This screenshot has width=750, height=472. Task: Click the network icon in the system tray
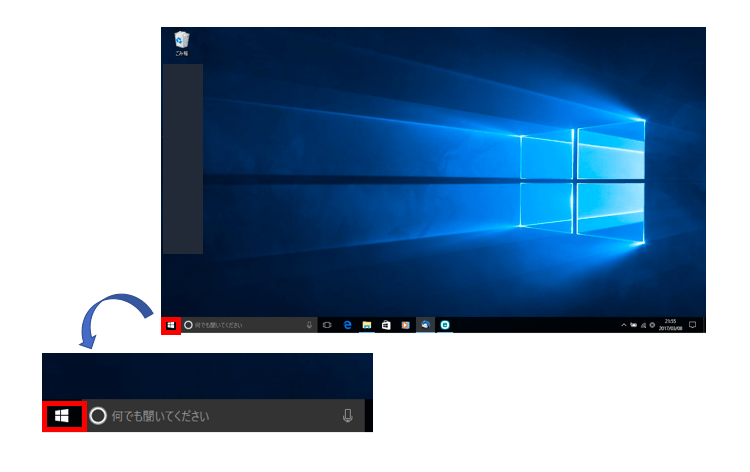[643, 325]
